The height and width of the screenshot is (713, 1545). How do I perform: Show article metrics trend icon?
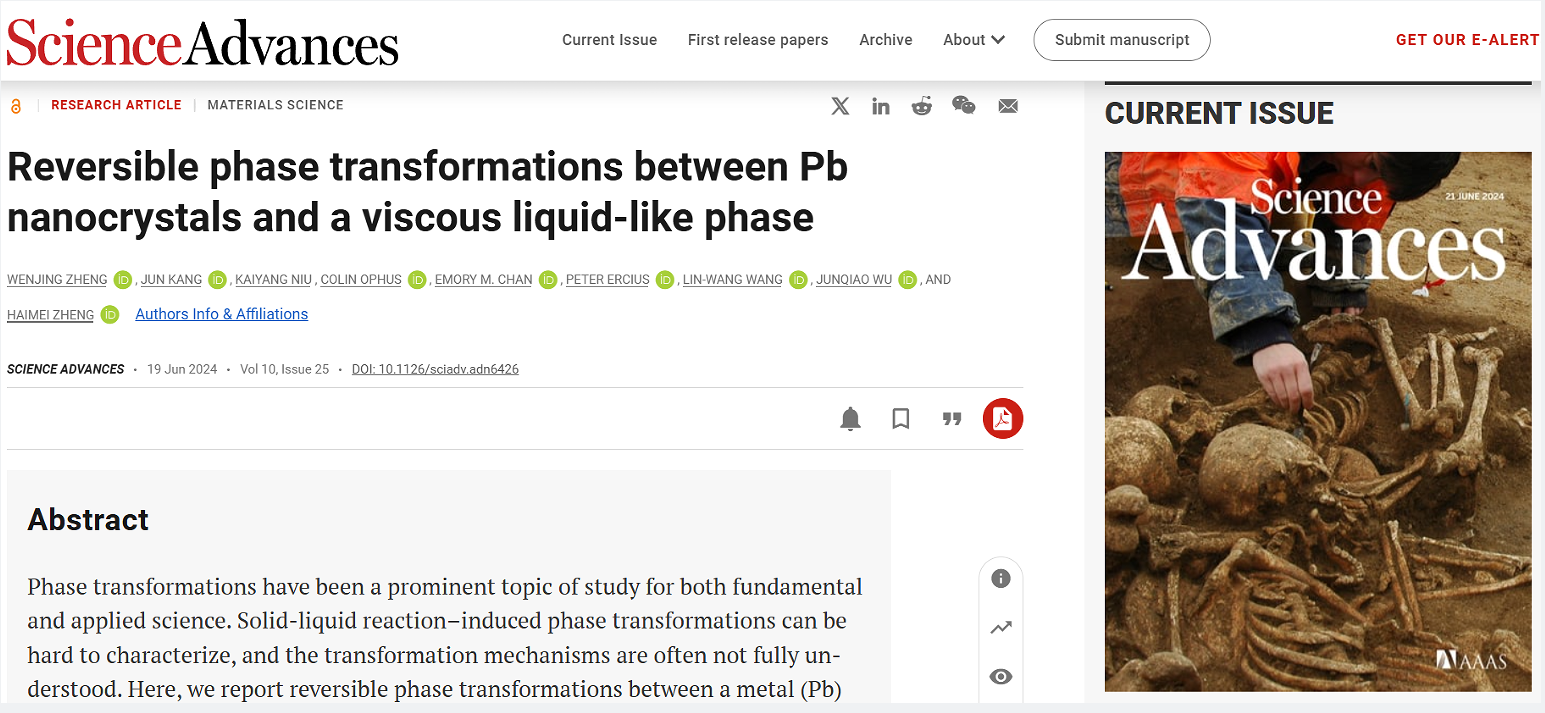pos(1000,628)
